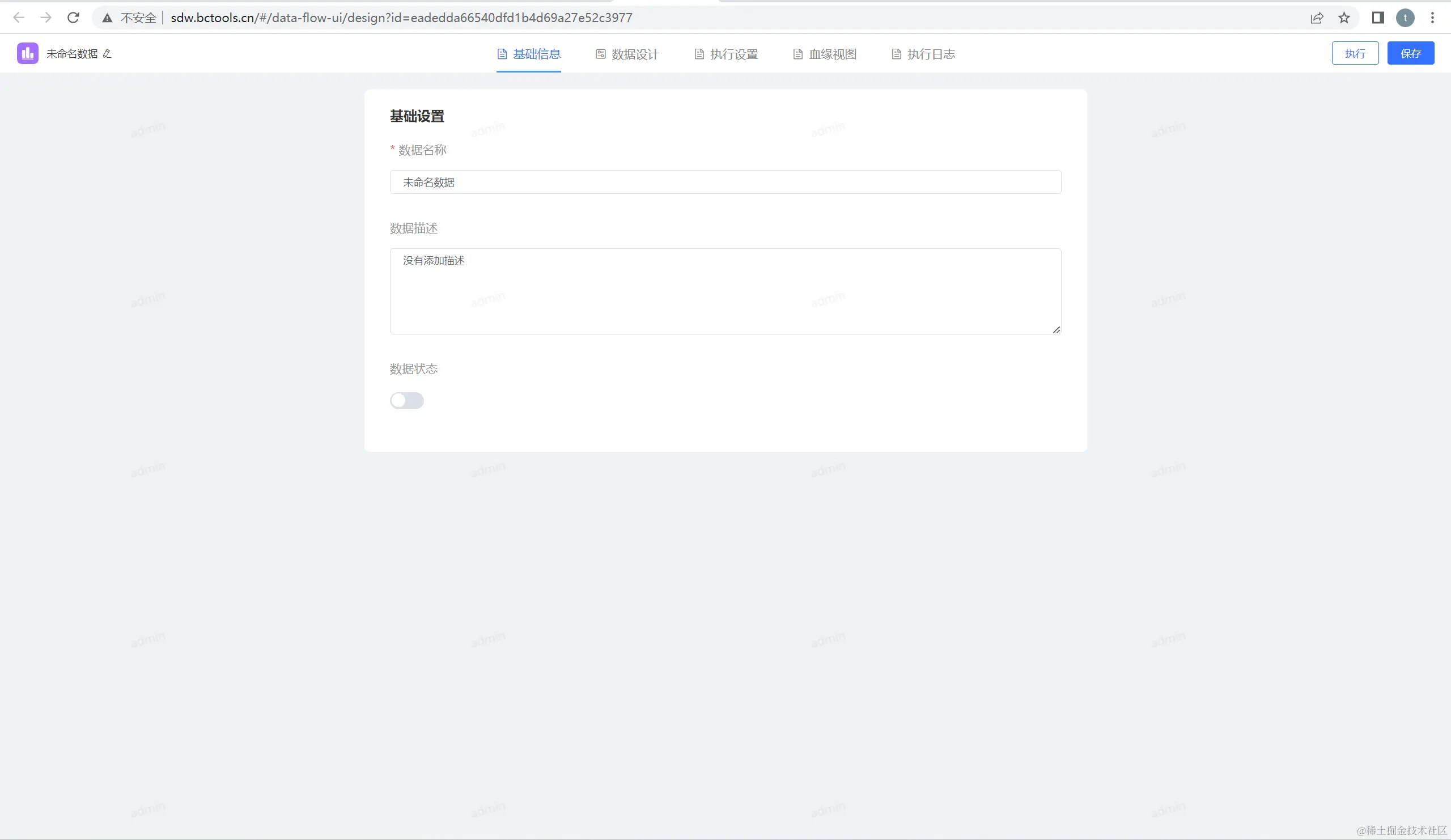Screen dimensions: 1451x840
Task: Click the pencil icon to rename data
Action: [107, 53]
